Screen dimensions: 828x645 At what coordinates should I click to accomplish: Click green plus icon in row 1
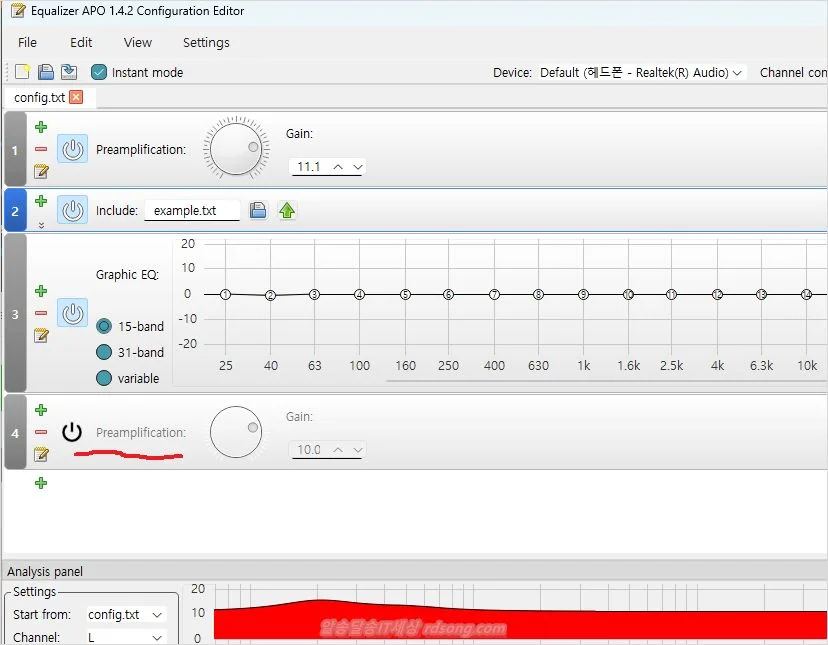41,127
